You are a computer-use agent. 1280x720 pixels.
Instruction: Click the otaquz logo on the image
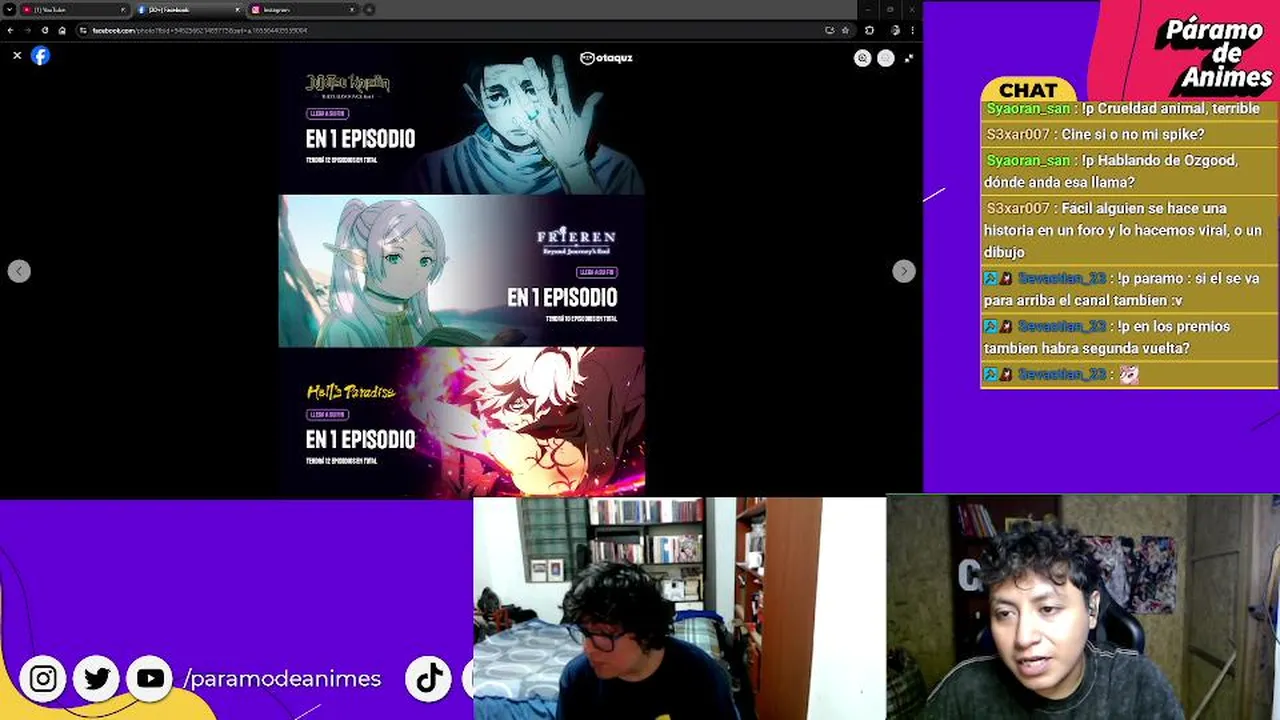[606, 58]
